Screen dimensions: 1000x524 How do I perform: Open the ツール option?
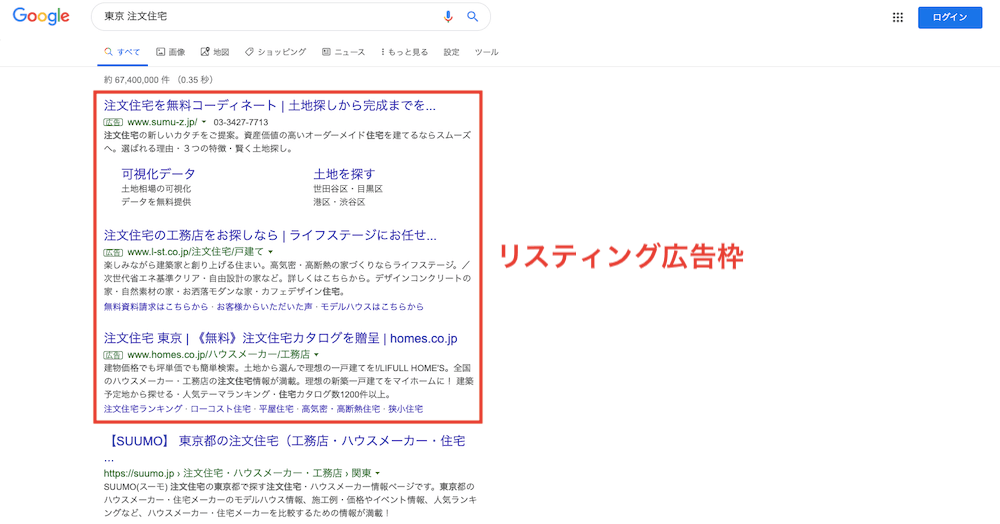point(487,52)
